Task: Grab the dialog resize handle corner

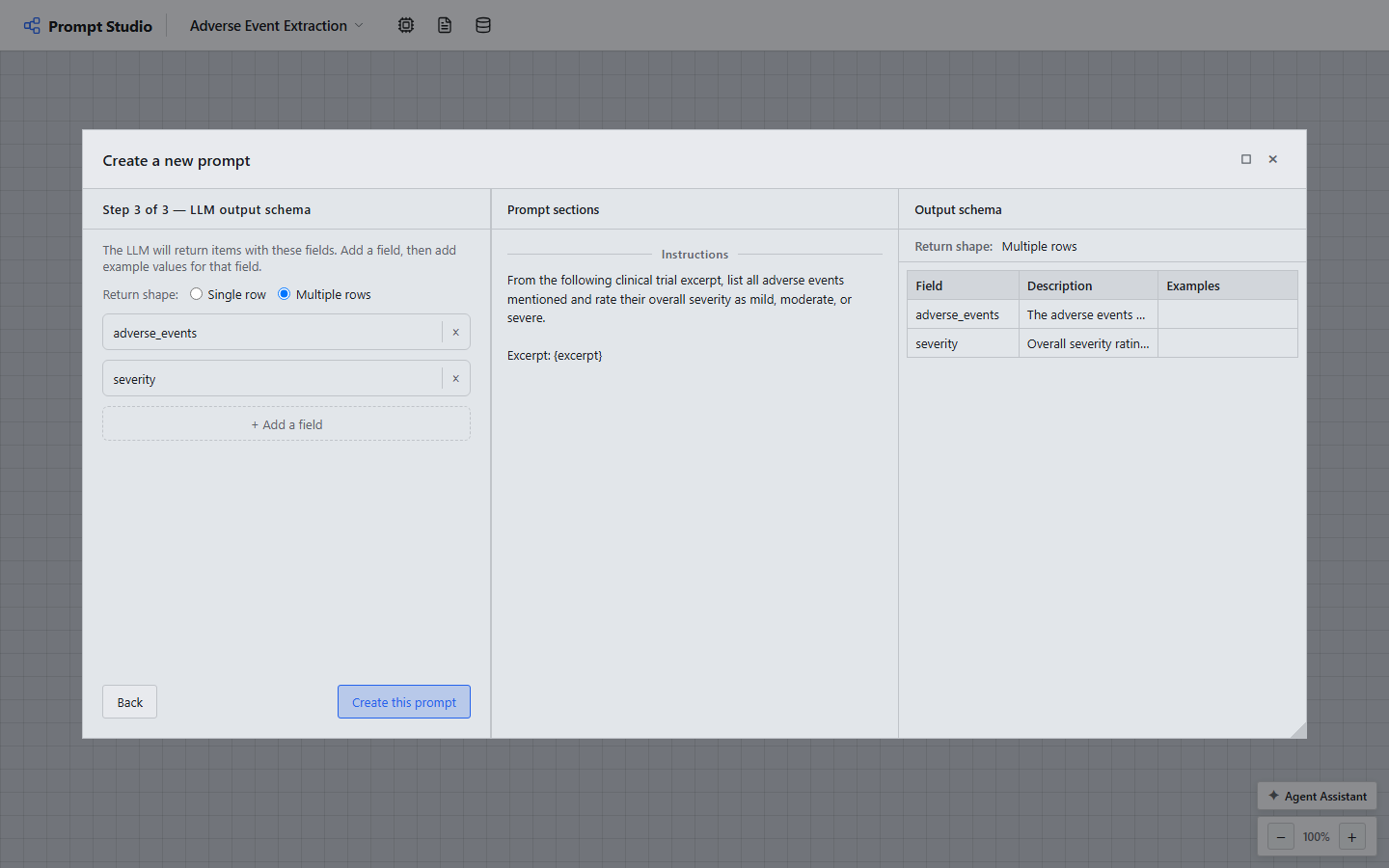Action: coord(1298,730)
